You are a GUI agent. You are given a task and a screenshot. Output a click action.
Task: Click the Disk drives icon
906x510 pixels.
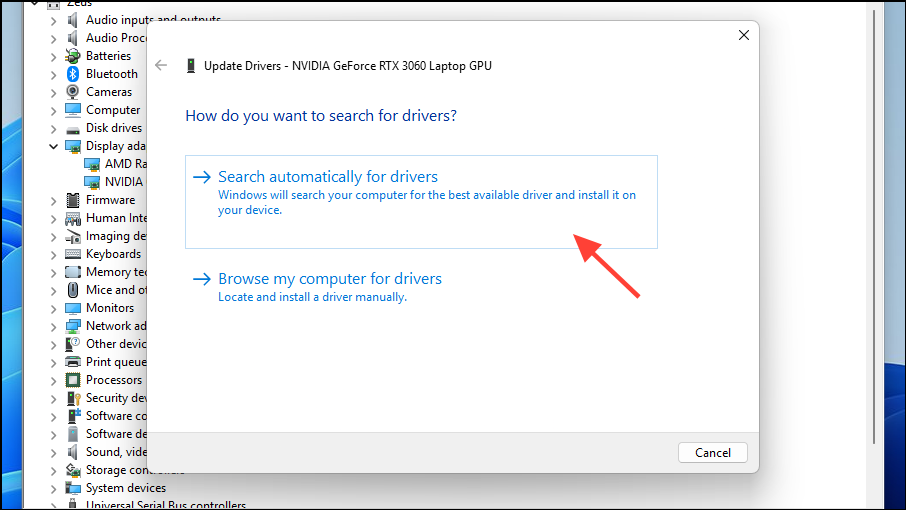click(73, 129)
